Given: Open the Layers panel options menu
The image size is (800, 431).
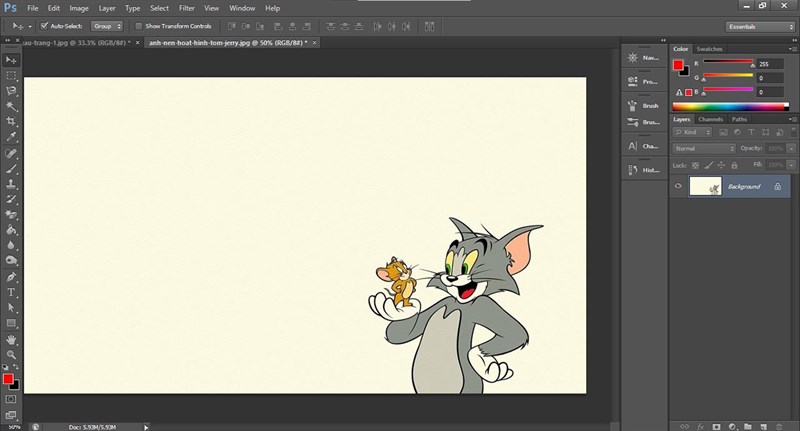Looking at the screenshot, I should click(792, 119).
